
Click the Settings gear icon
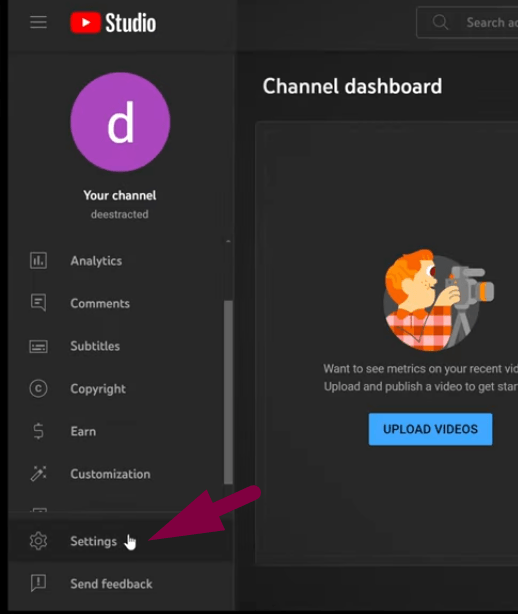click(x=38, y=541)
